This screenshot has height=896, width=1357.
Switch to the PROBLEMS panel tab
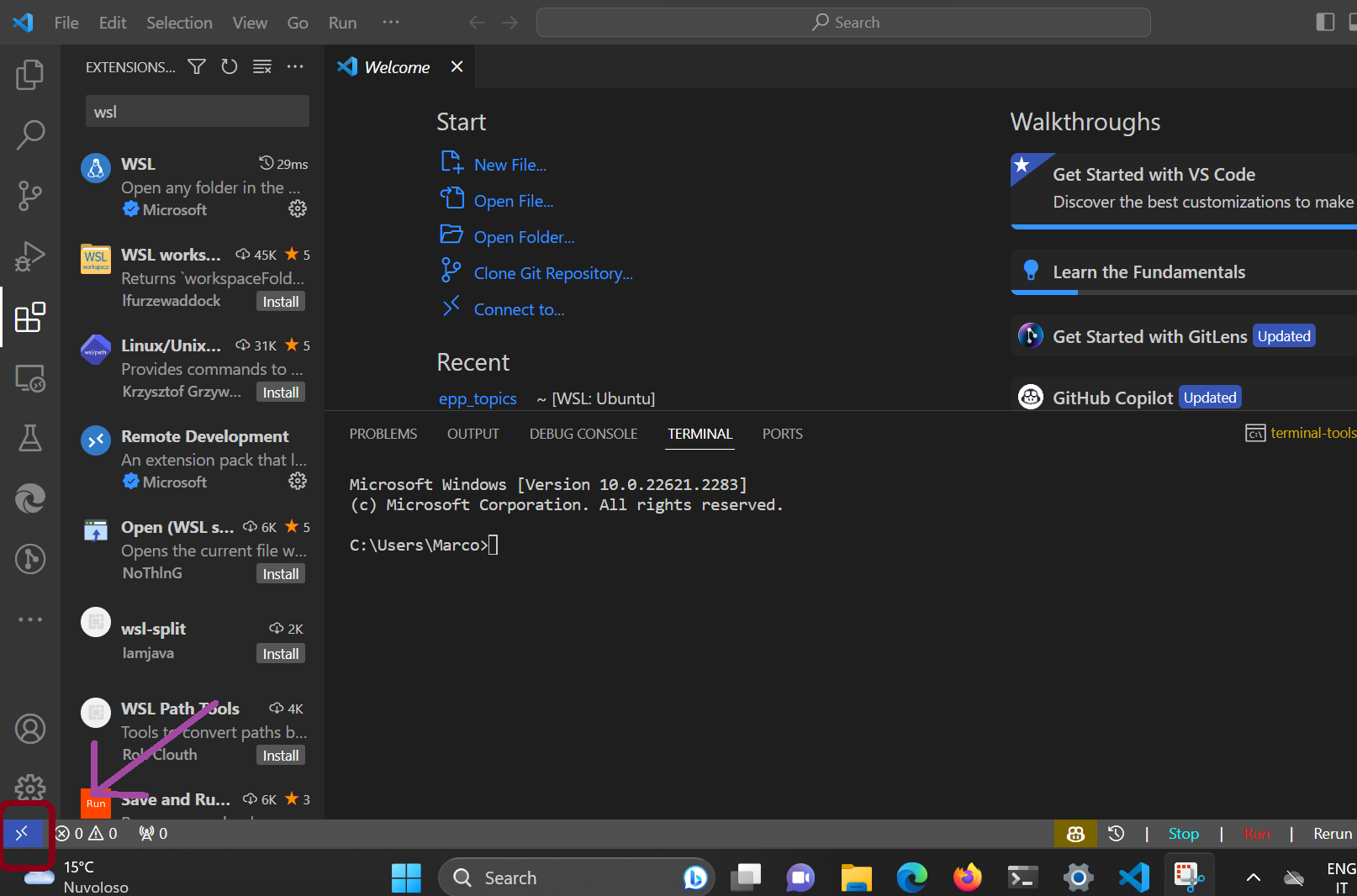[x=383, y=434]
